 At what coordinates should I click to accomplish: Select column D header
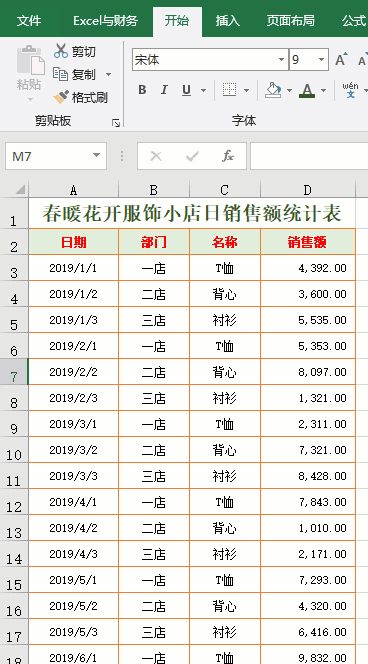pos(308,190)
